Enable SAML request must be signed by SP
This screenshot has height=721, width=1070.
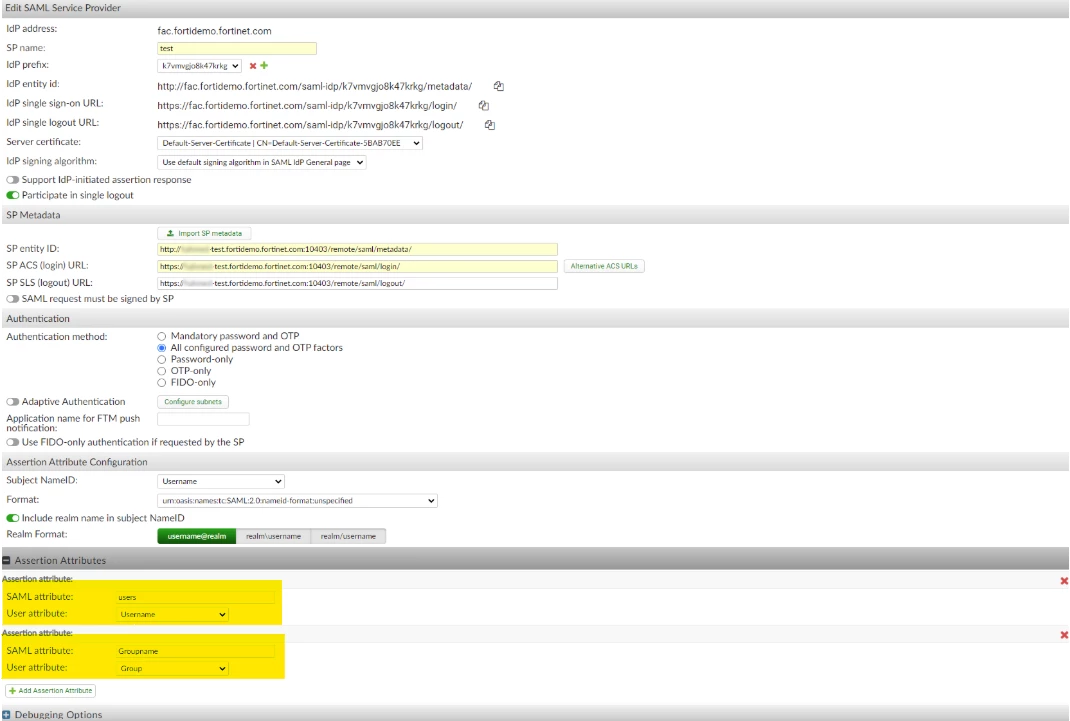pyautogui.click(x=12, y=299)
